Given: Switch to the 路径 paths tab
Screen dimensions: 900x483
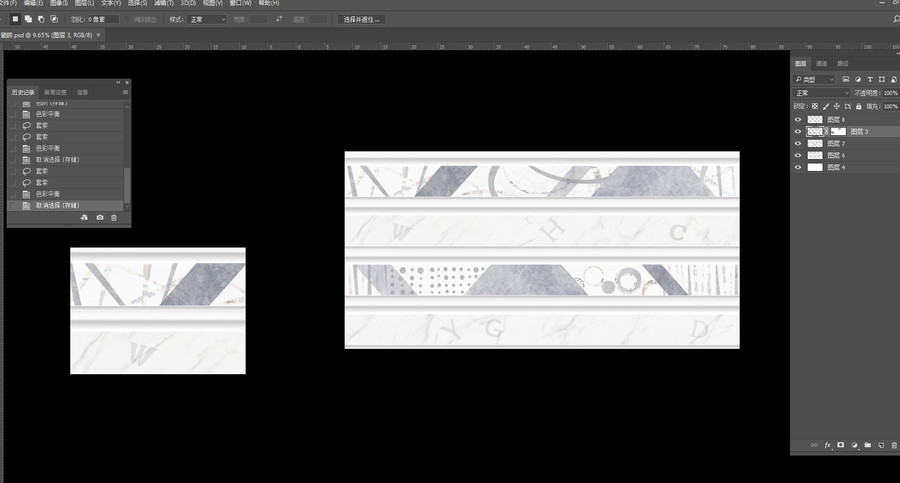Looking at the screenshot, I should pyautogui.click(x=843, y=64).
